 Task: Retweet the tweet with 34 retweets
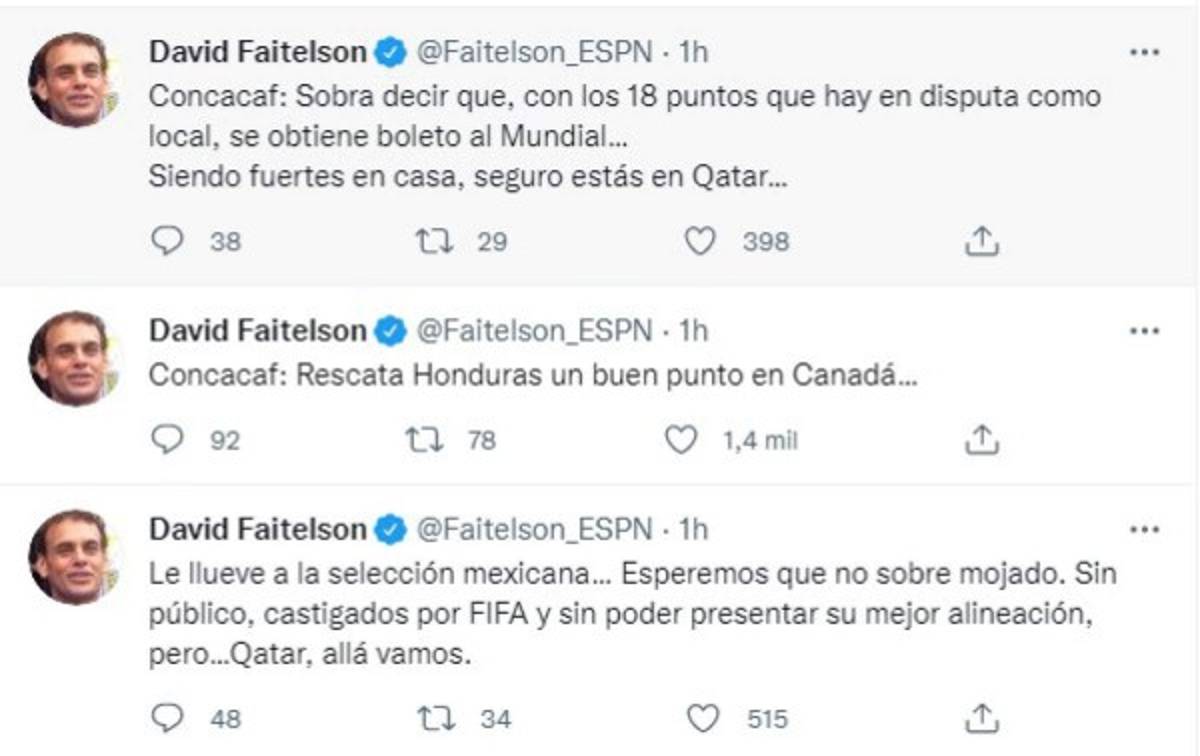pyautogui.click(x=435, y=717)
